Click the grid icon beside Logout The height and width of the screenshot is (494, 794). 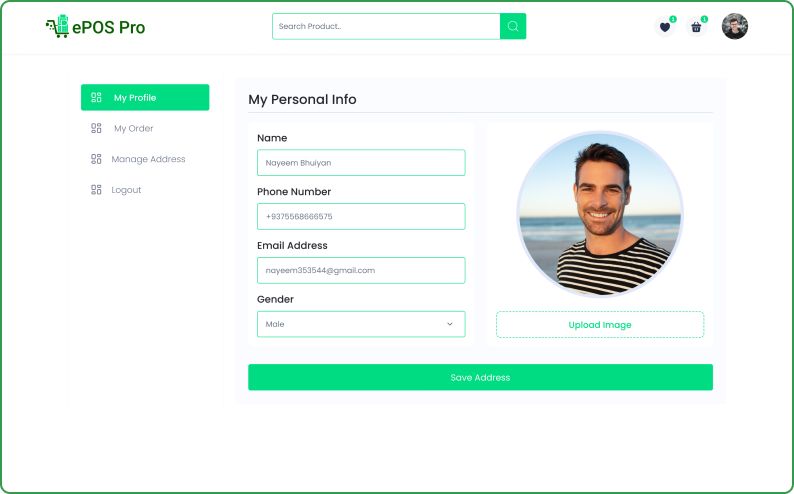point(96,190)
